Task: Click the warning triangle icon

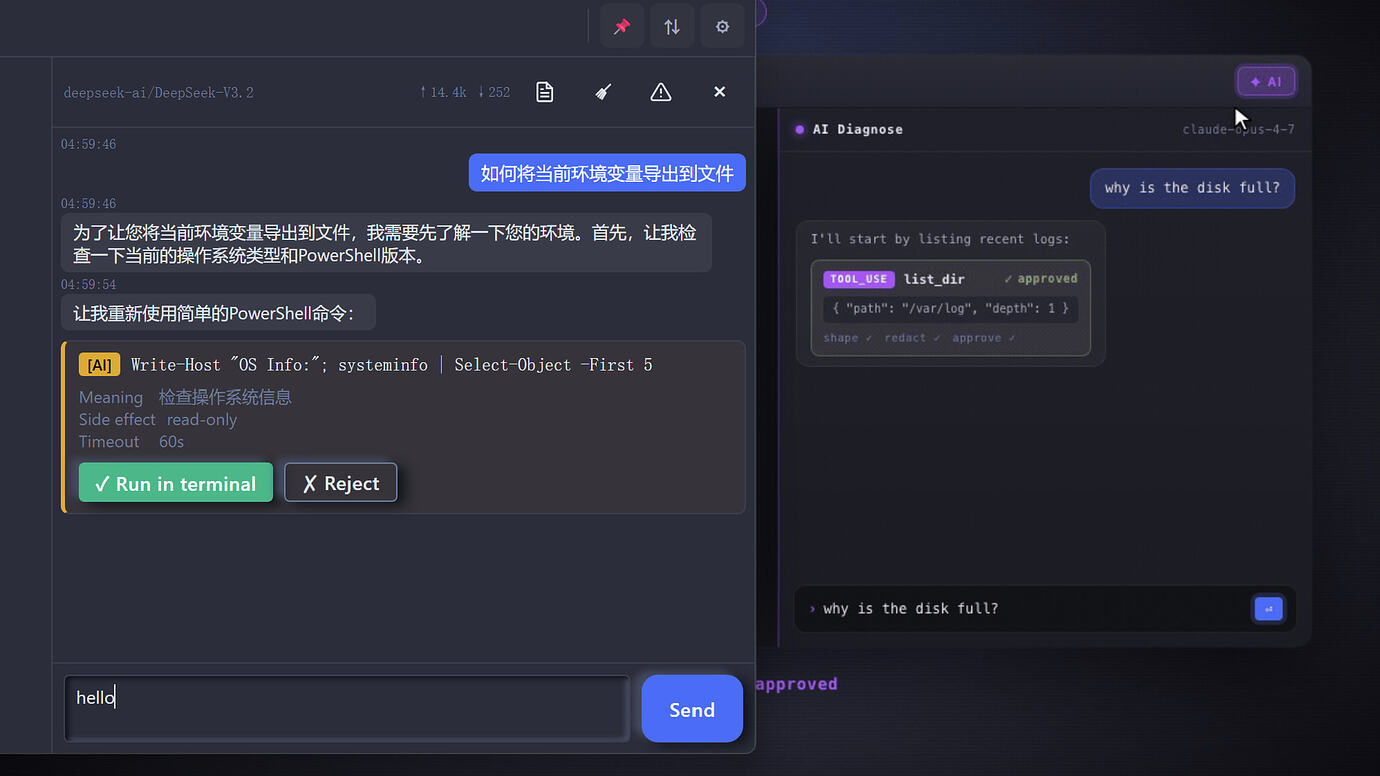Action: point(661,92)
